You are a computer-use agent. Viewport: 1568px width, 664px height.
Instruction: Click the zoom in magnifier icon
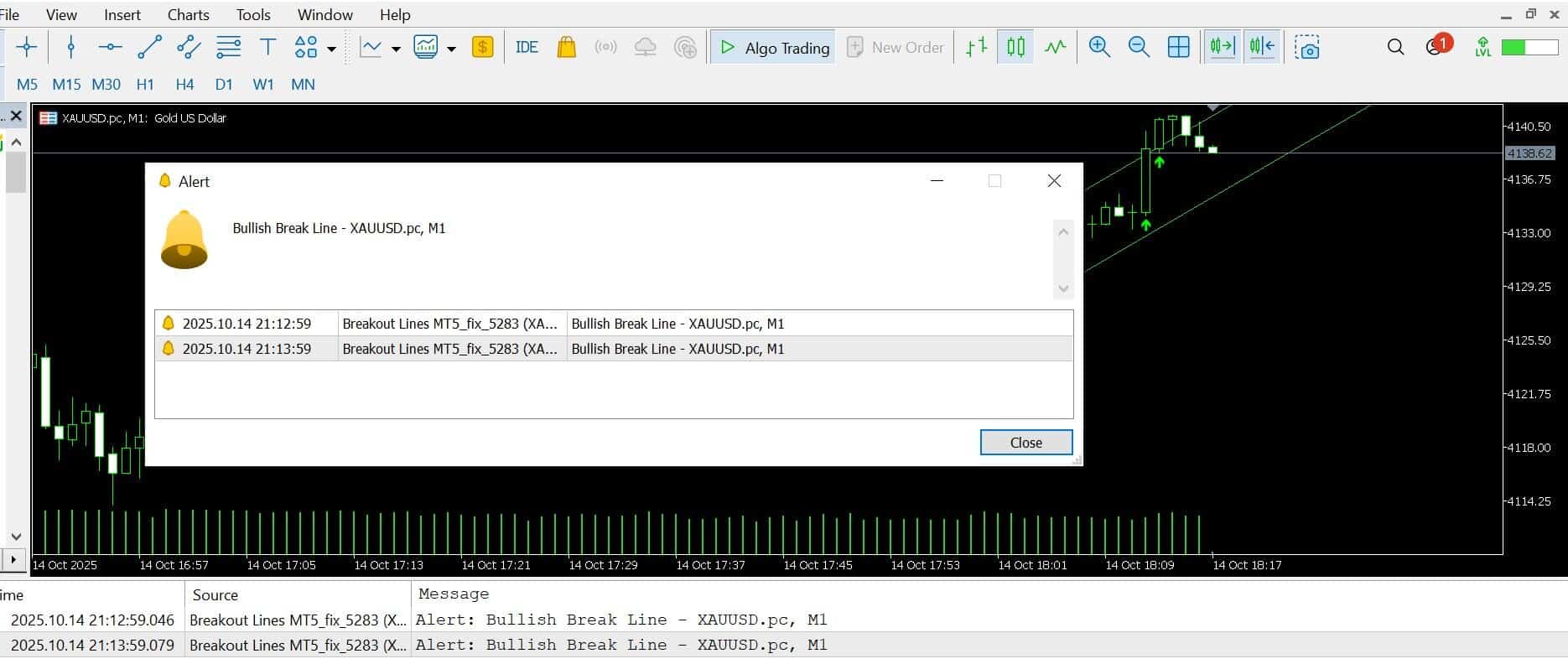pyautogui.click(x=1098, y=47)
